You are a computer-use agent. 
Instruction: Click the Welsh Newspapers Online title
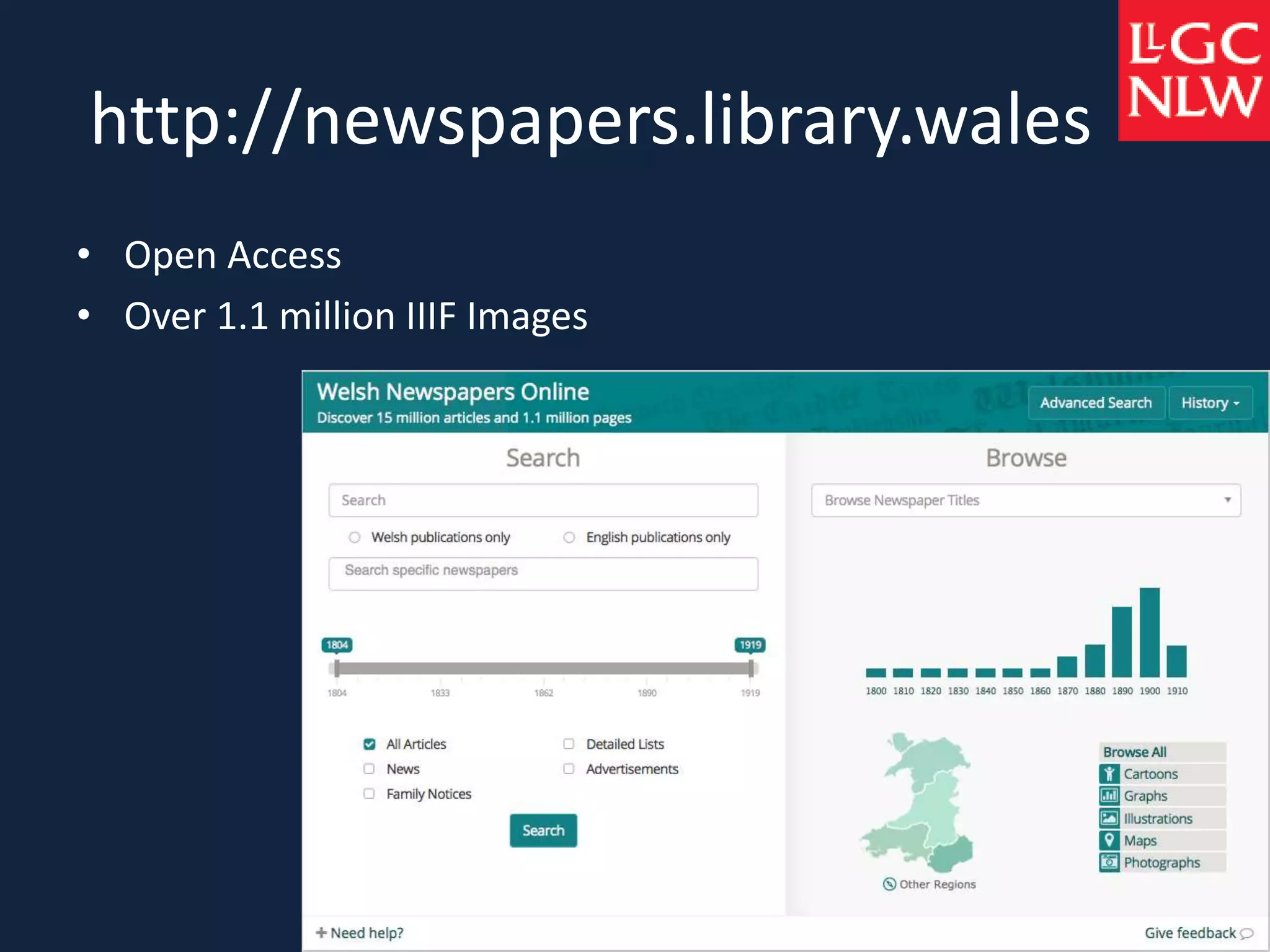click(x=453, y=392)
